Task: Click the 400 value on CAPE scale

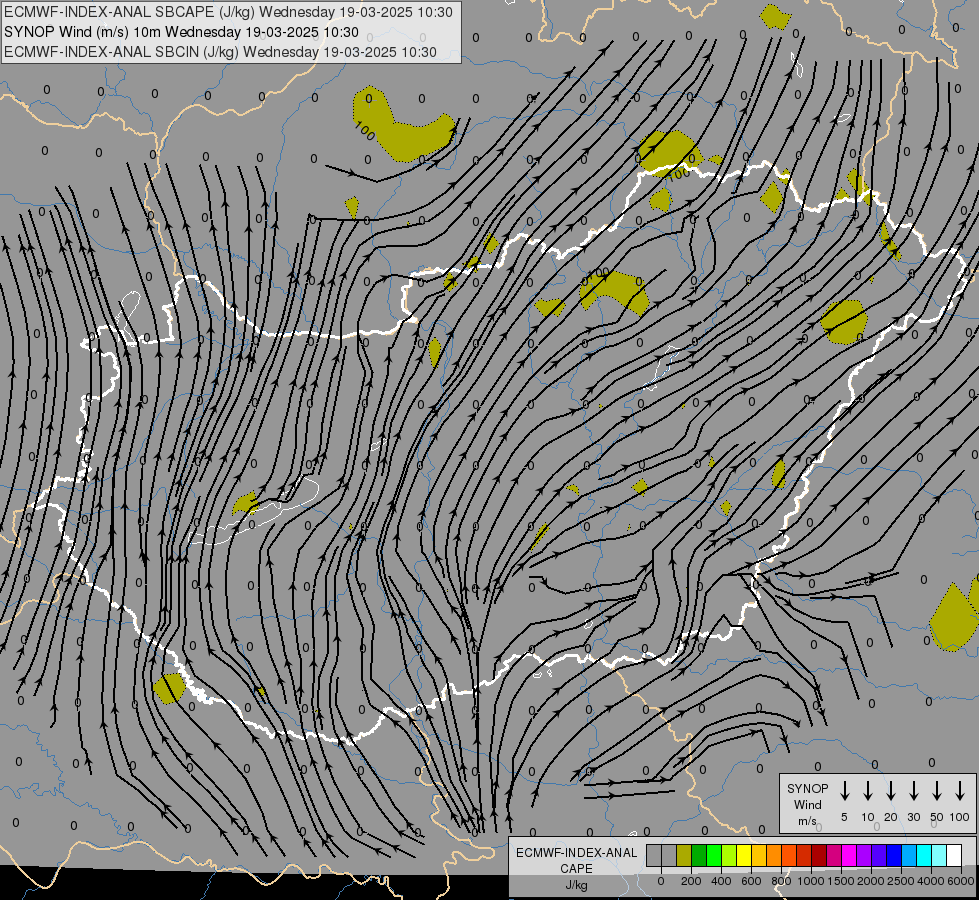Action: click(x=721, y=881)
